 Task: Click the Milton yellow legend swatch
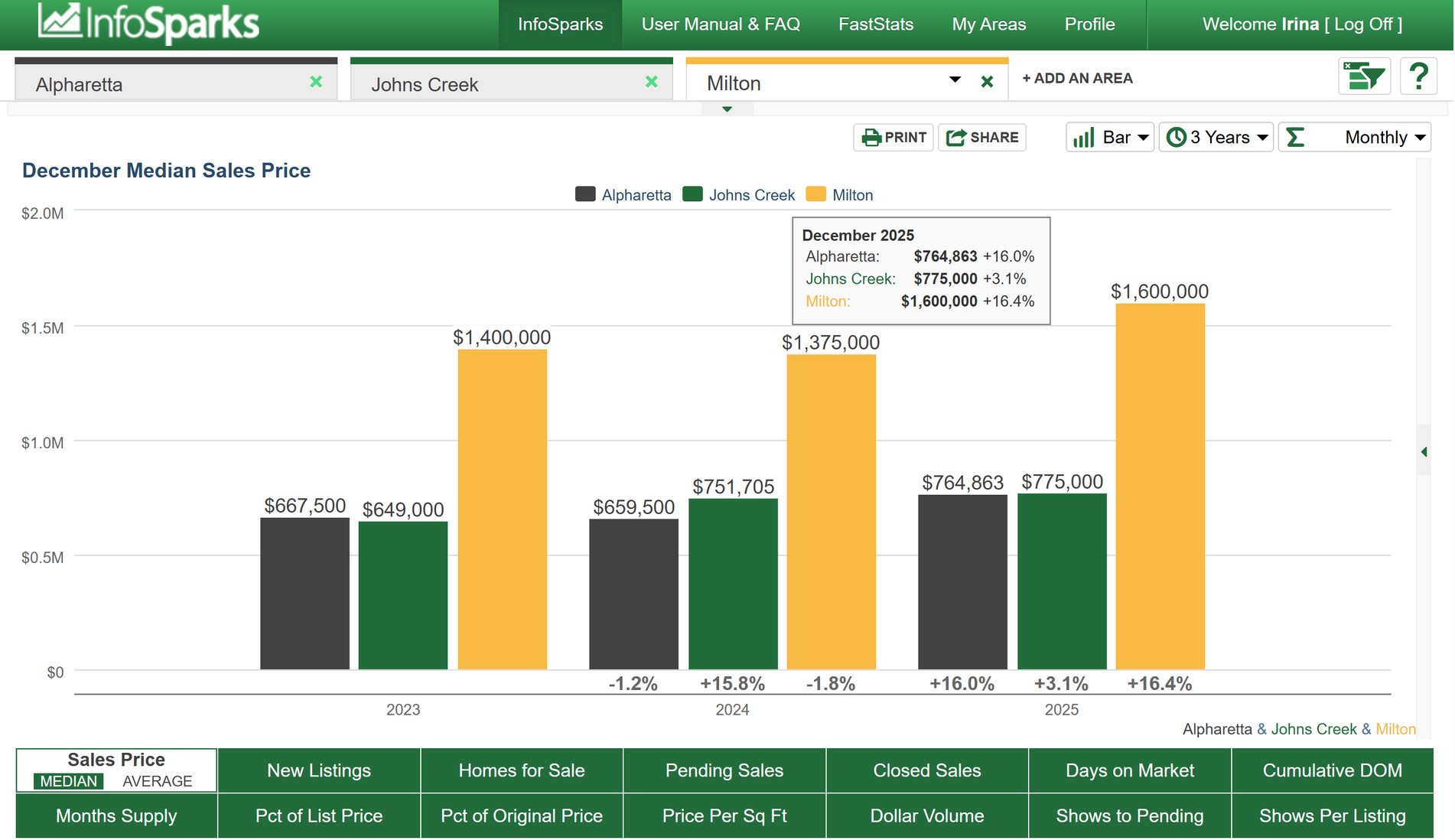816,194
